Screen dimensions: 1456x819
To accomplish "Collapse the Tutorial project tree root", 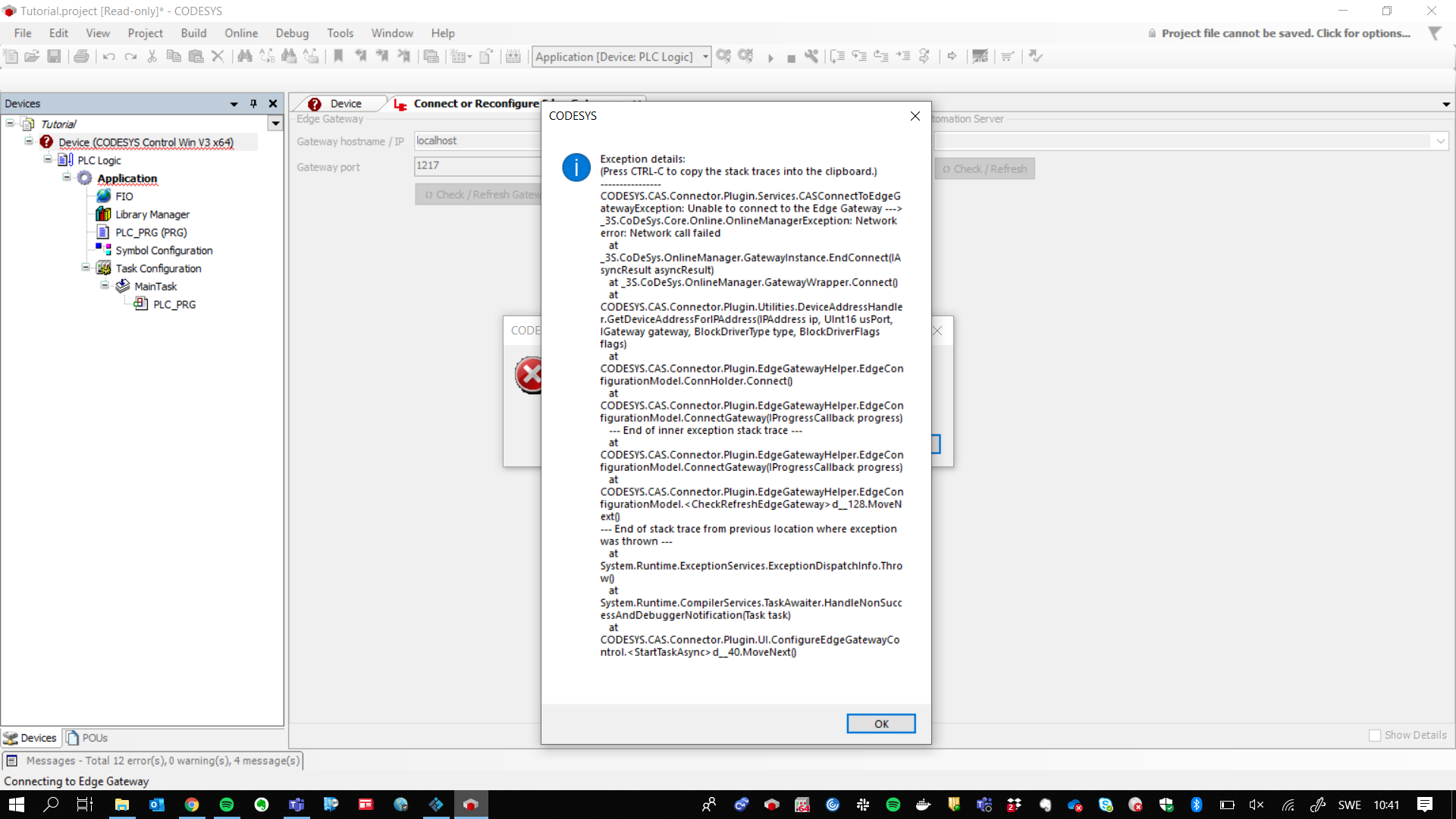I will [x=10, y=123].
